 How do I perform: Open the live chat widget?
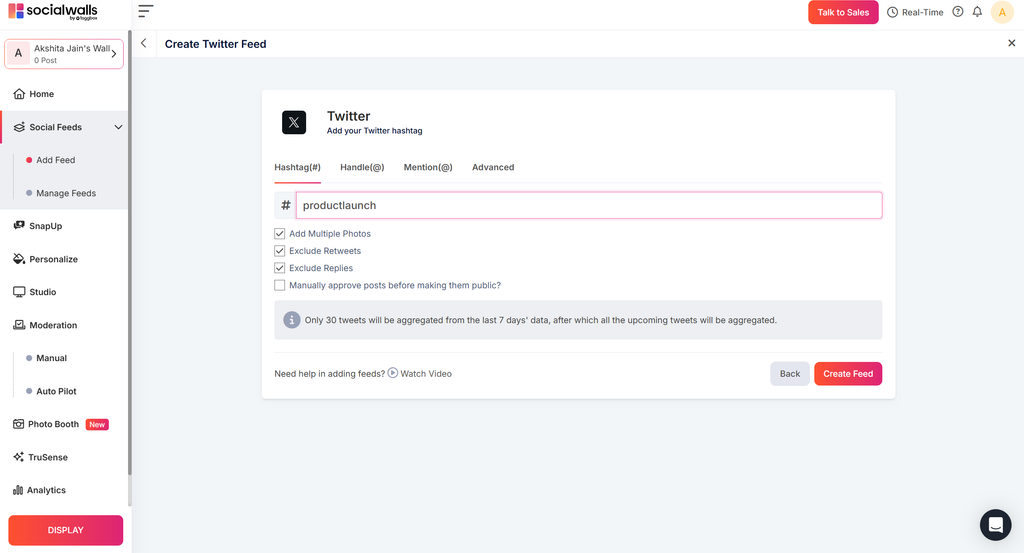pyautogui.click(x=995, y=524)
